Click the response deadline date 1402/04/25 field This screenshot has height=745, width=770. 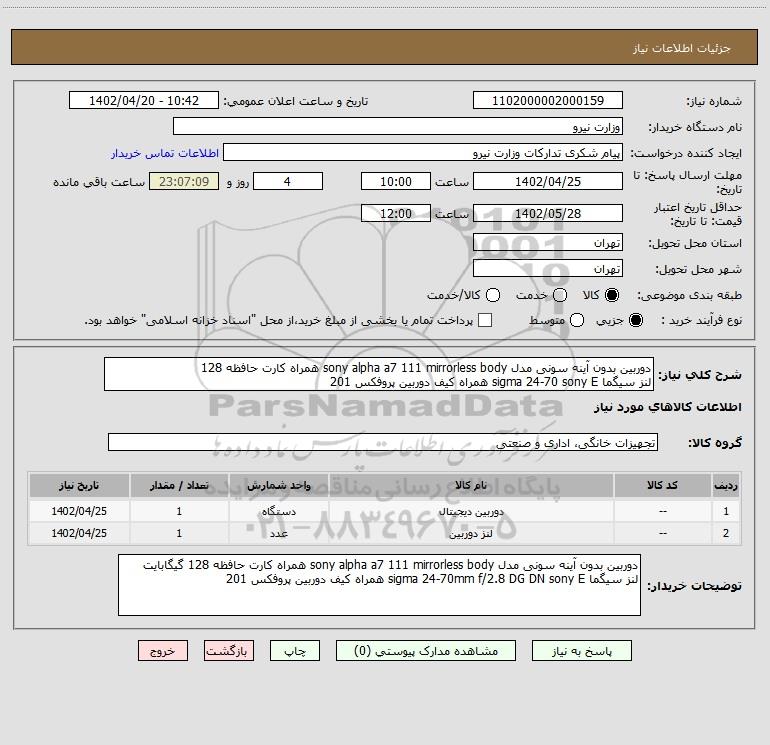tap(548, 182)
